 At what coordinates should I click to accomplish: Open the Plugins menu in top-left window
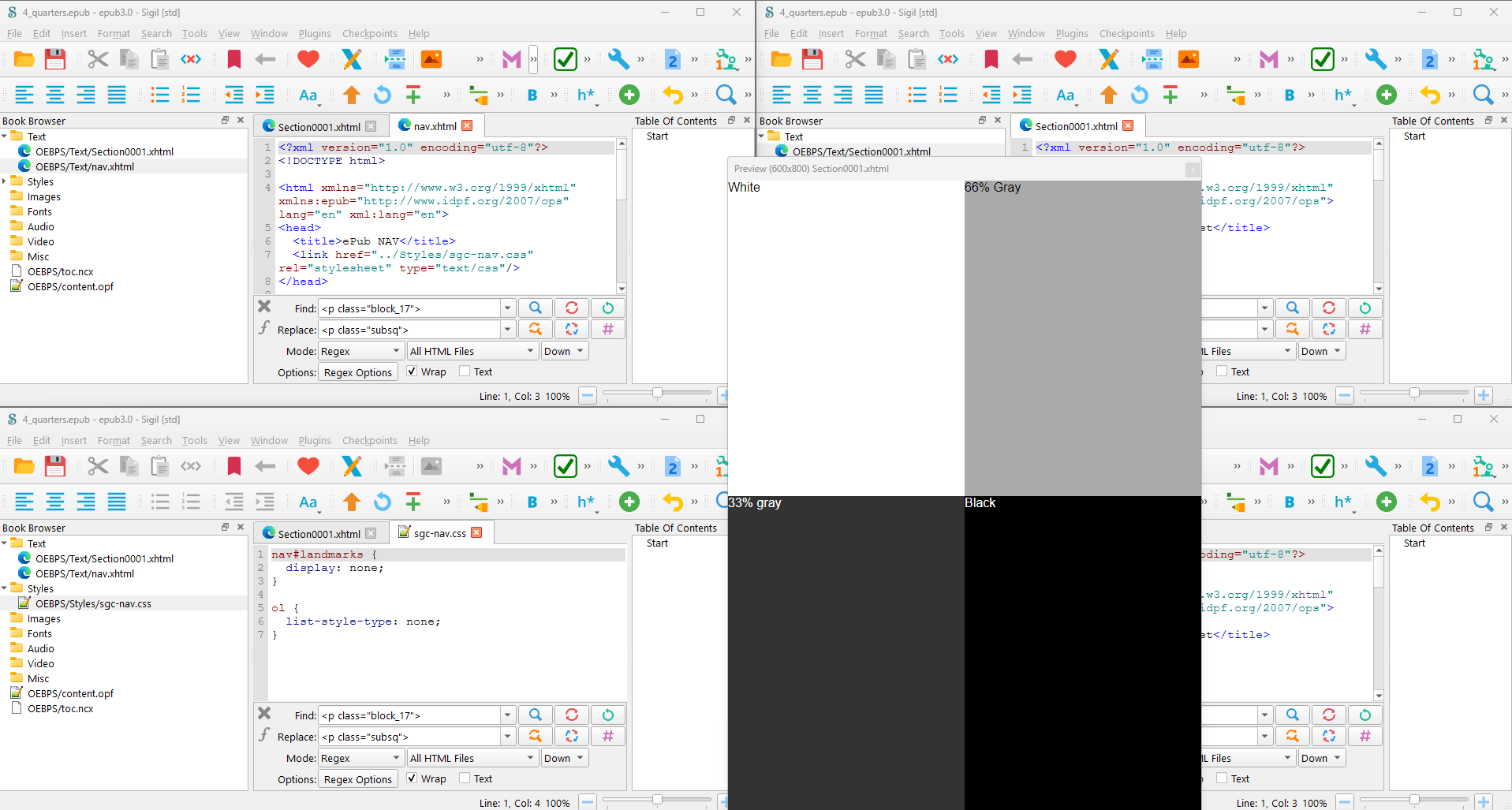315,34
